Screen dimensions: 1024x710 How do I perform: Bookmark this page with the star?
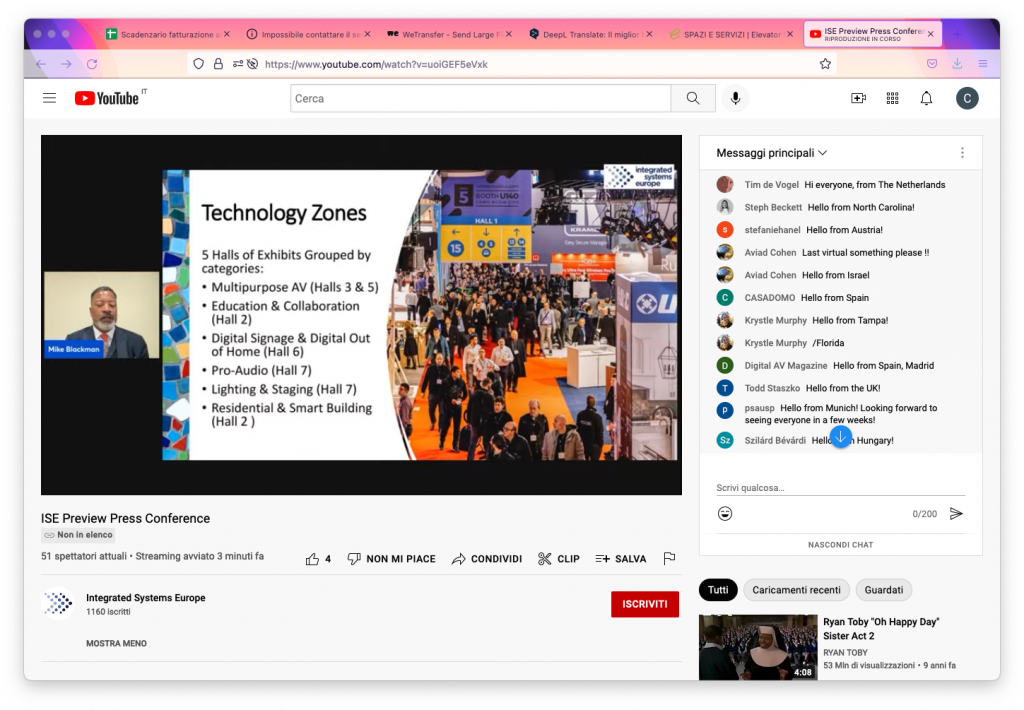[x=825, y=64]
